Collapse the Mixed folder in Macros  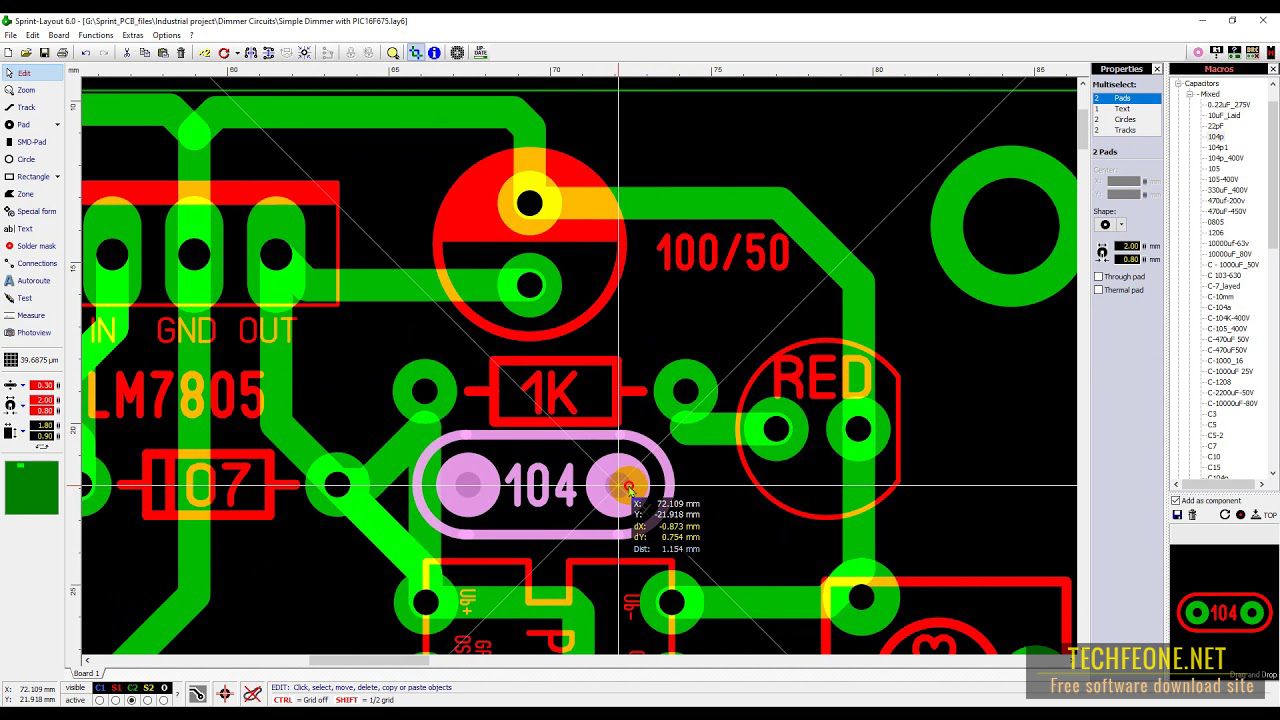click(1191, 94)
